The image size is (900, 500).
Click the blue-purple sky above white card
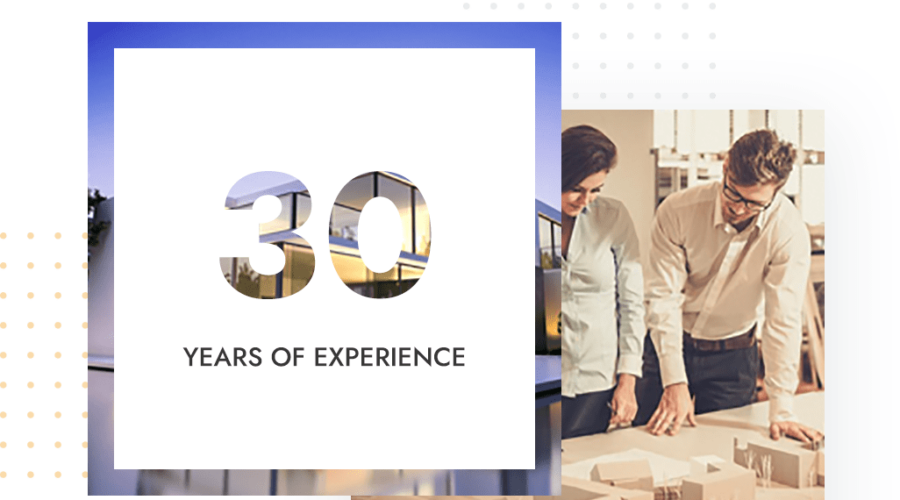point(320,34)
